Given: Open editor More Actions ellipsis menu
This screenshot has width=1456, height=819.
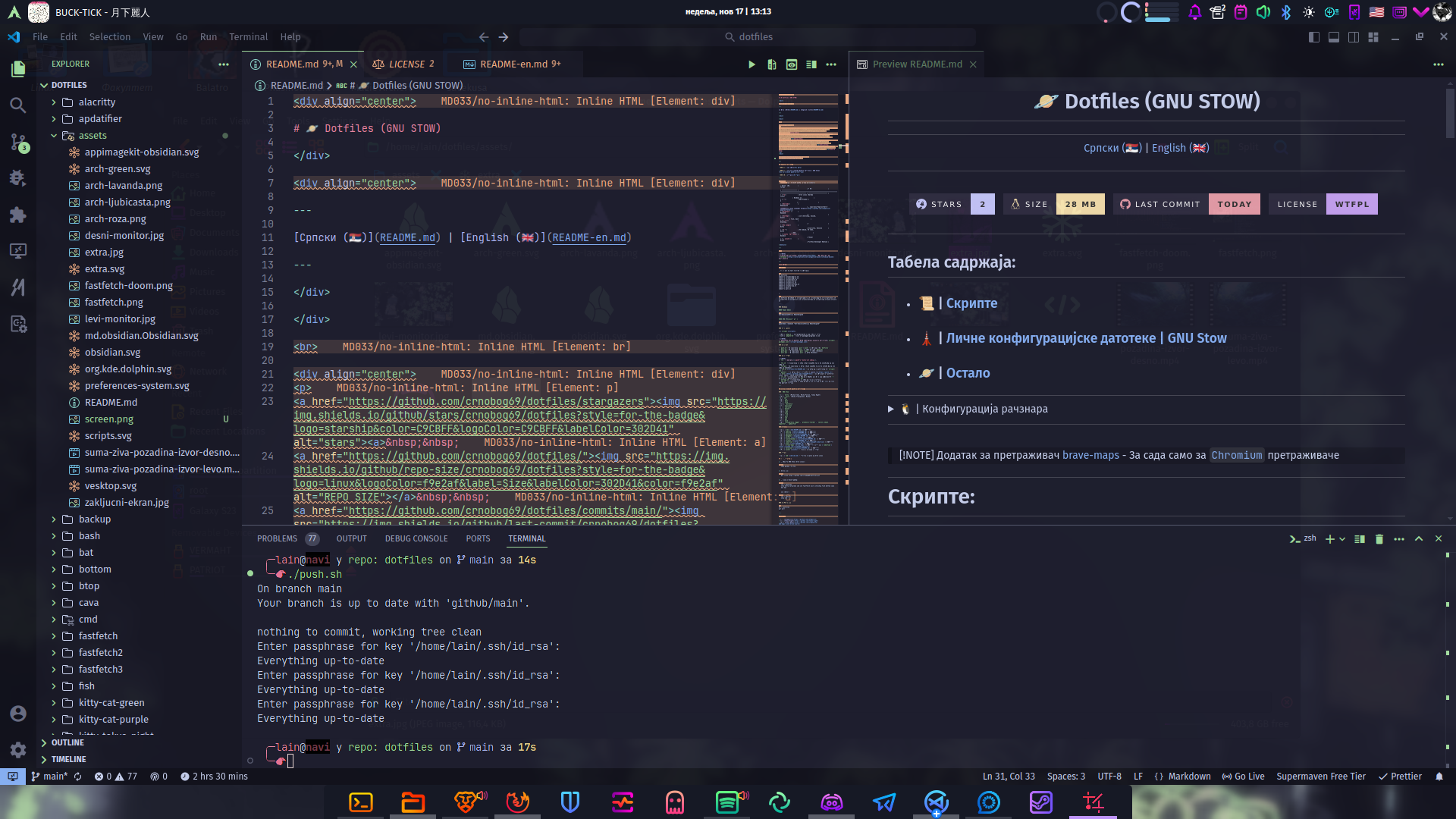Looking at the screenshot, I should [x=831, y=64].
